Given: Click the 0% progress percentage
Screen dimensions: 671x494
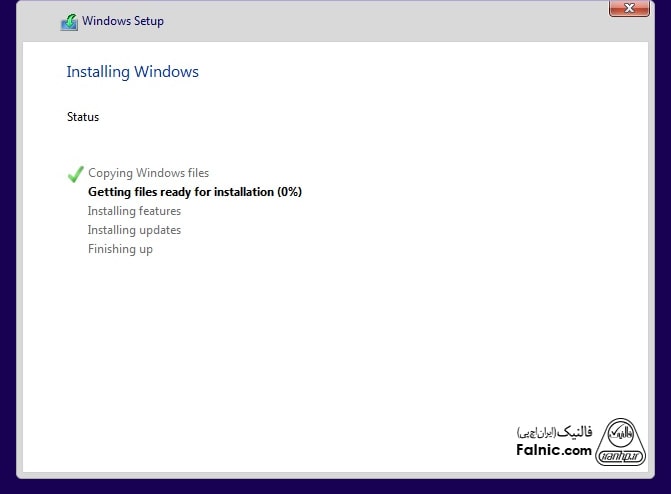Looking at the screenshot, I should 290,192.
